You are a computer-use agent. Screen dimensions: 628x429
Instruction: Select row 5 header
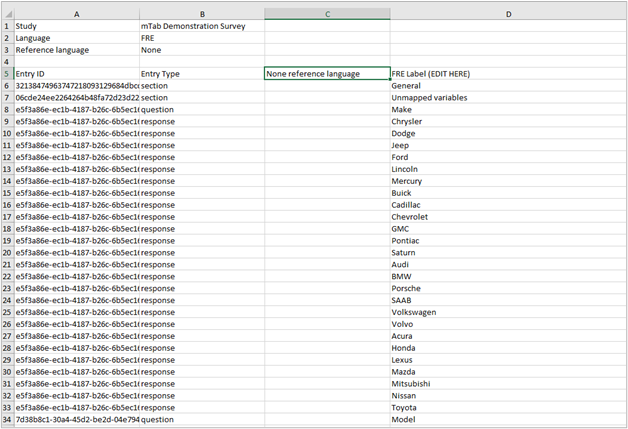point(8,74)
